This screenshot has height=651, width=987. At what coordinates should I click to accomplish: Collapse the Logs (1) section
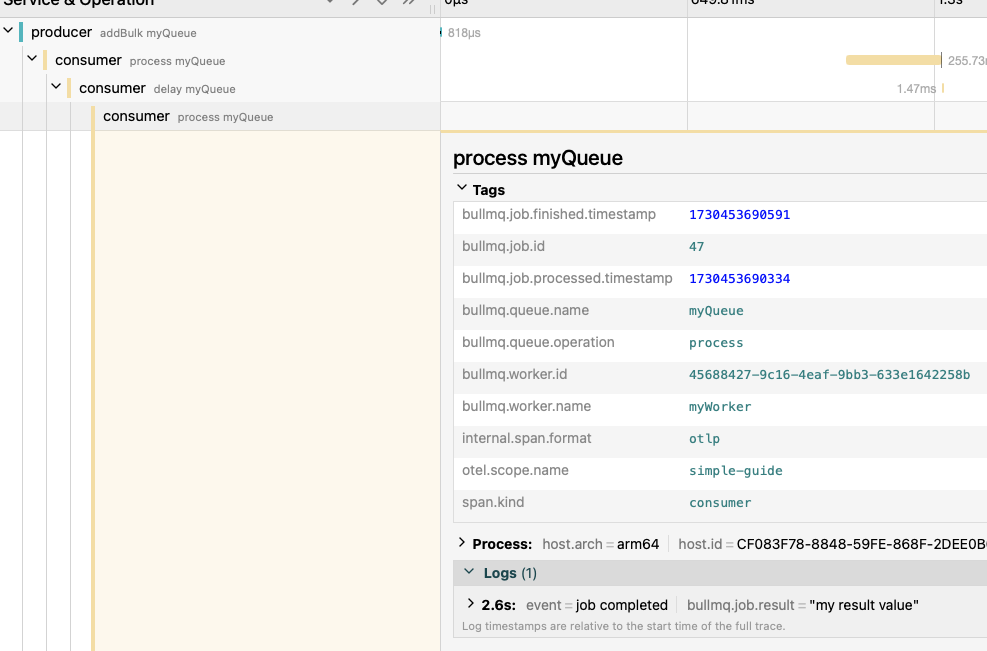[469, 572]
